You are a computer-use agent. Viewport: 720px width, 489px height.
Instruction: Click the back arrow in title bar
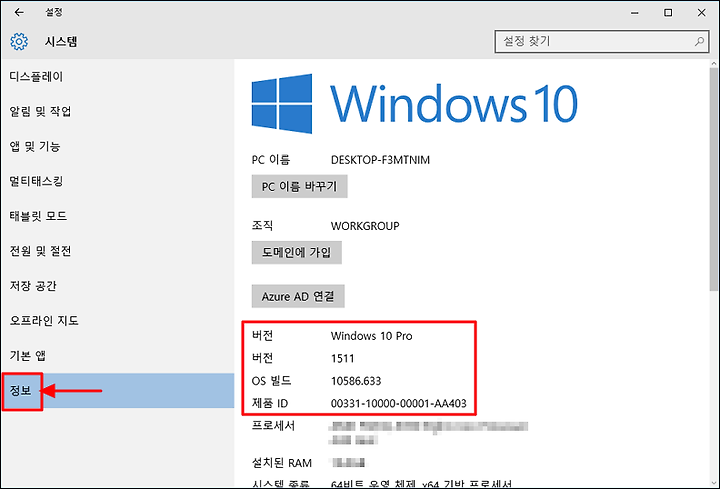(x=19, y=12)
